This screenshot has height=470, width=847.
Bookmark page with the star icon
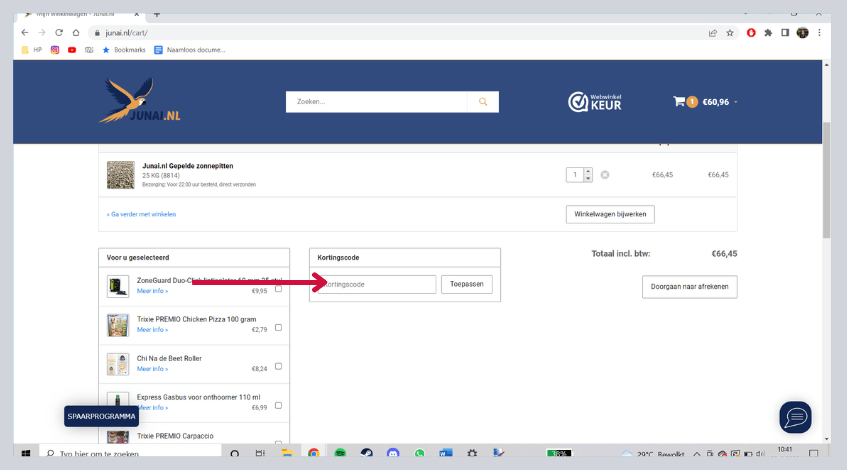click(x=730, y=32)
